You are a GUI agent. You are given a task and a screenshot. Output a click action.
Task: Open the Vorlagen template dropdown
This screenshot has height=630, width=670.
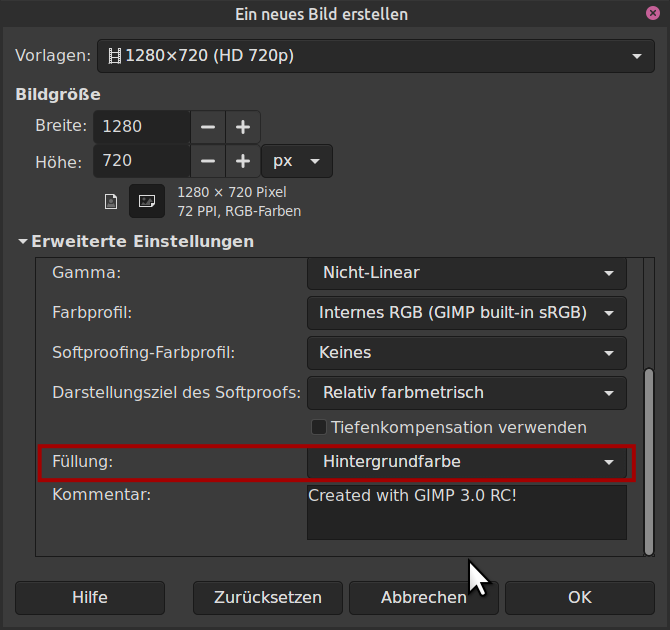(376, 56)
